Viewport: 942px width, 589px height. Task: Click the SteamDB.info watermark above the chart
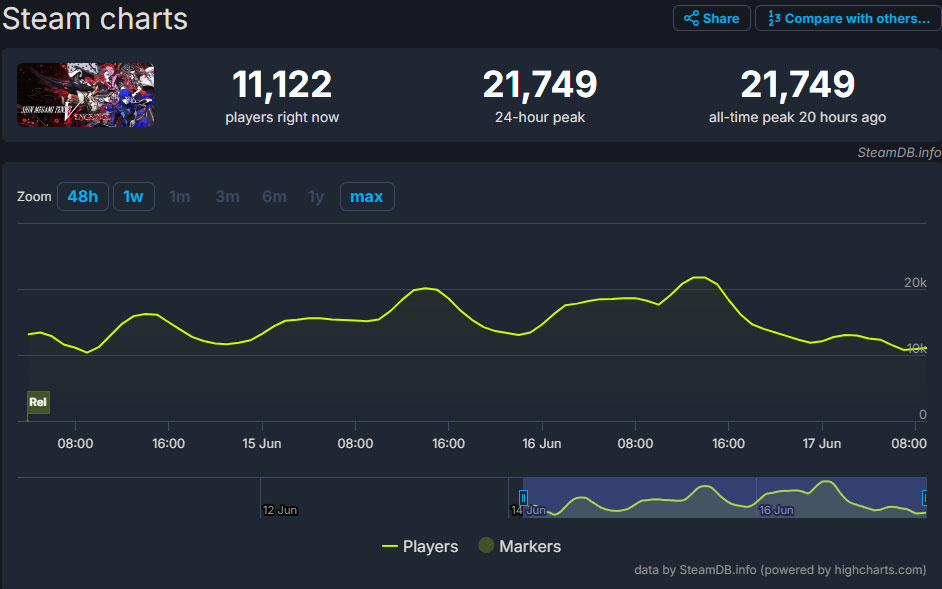(897, 153)
